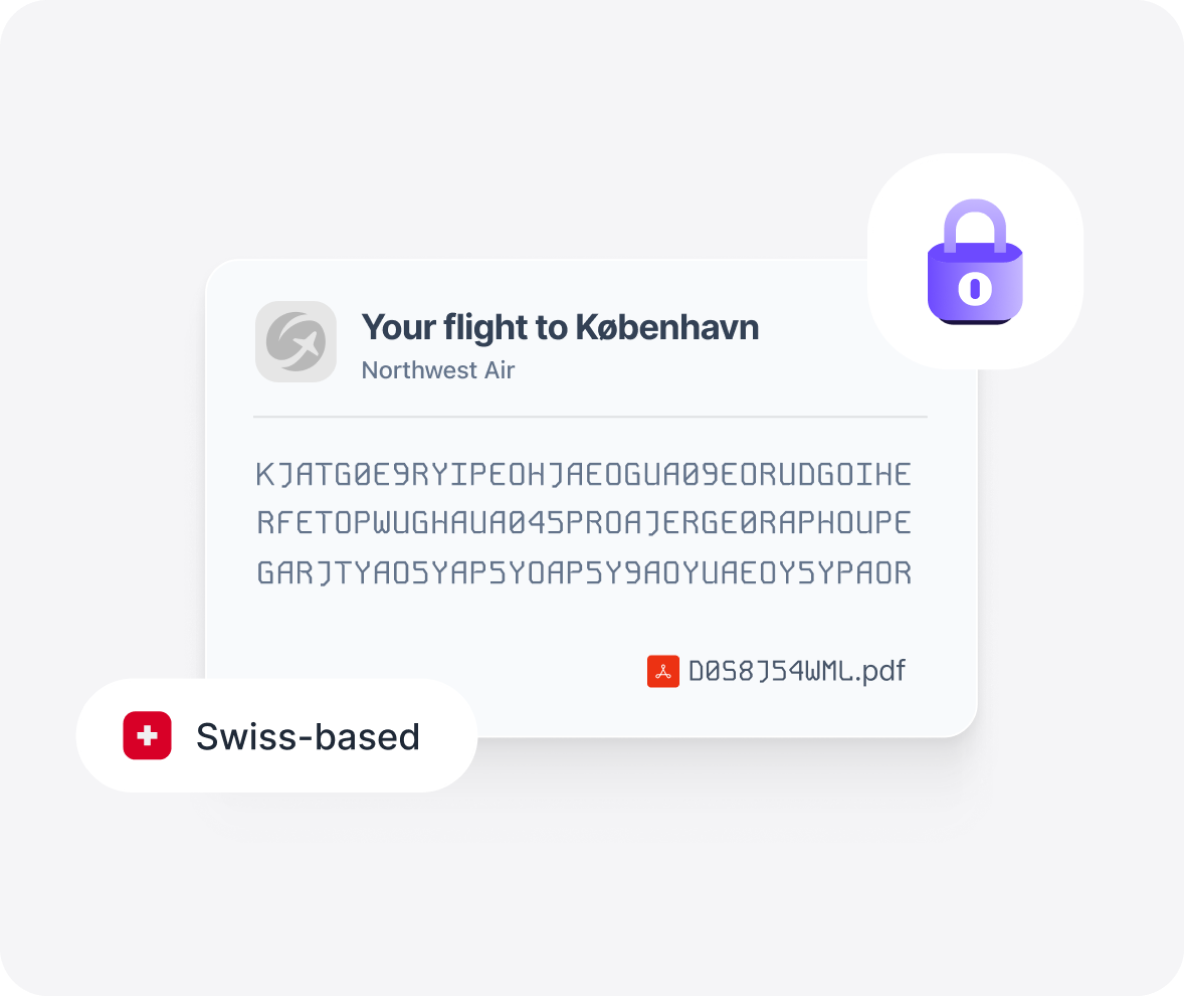Select the "Northwest Air" sender name
This screenshot has width=1184, height=996.
pos(438,370)
